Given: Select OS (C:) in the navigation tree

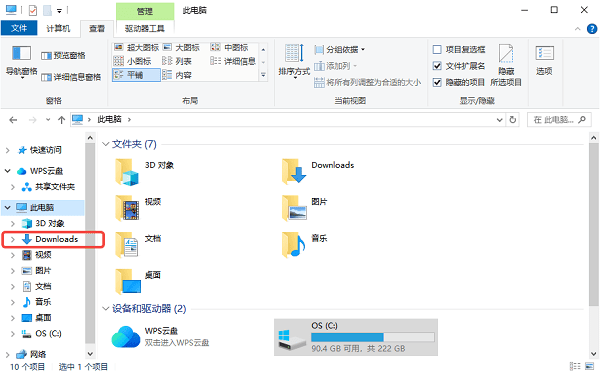Looking at the screenshot, I should [x=48, y=334].
